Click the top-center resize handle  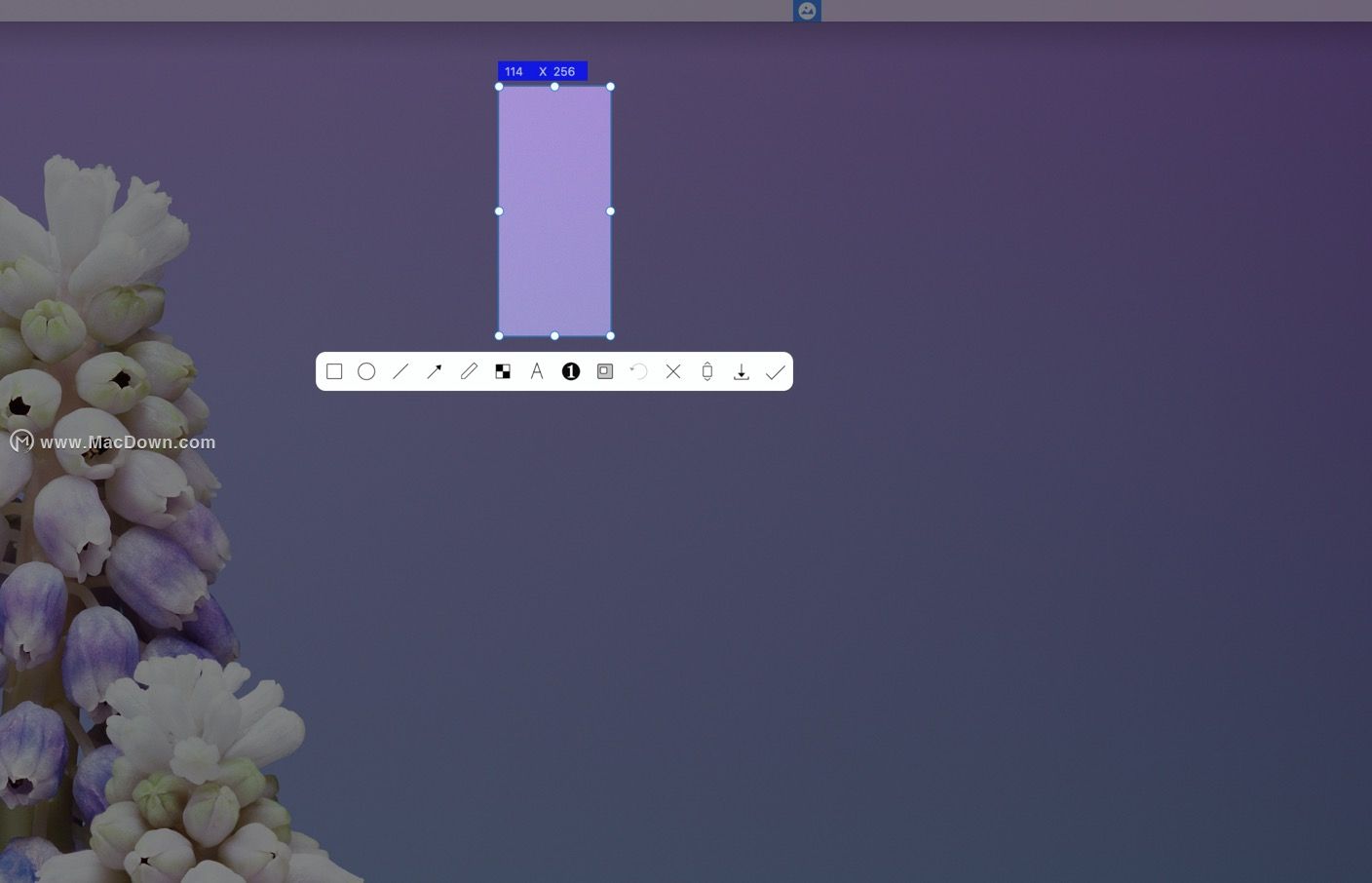[x=554, y=87]
